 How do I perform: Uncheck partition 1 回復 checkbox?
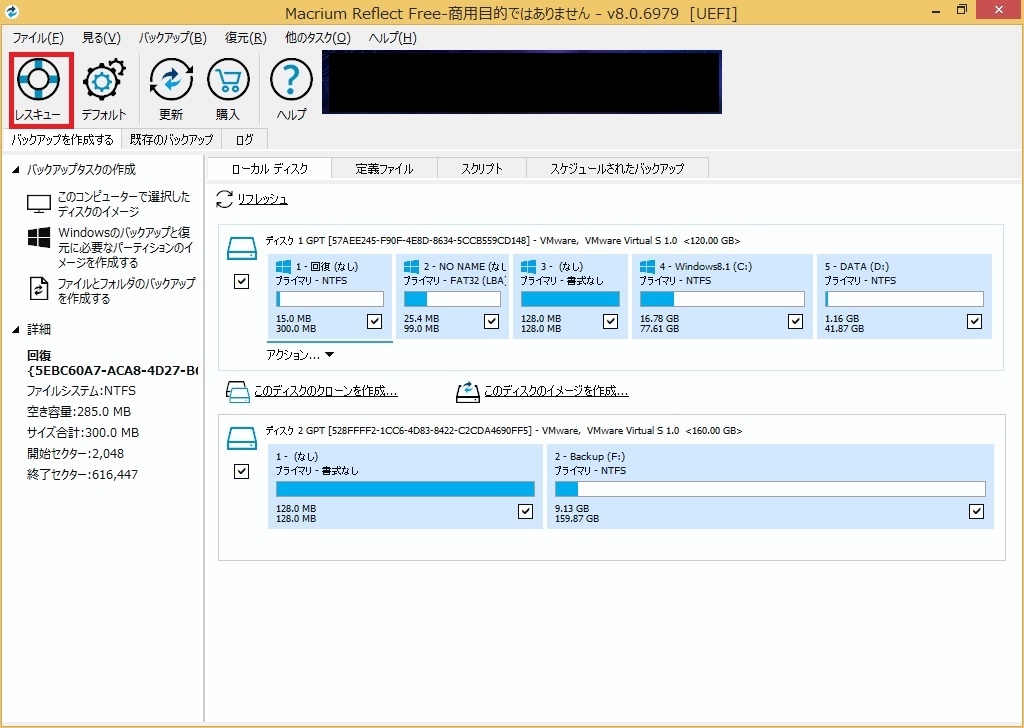(374, 321)
